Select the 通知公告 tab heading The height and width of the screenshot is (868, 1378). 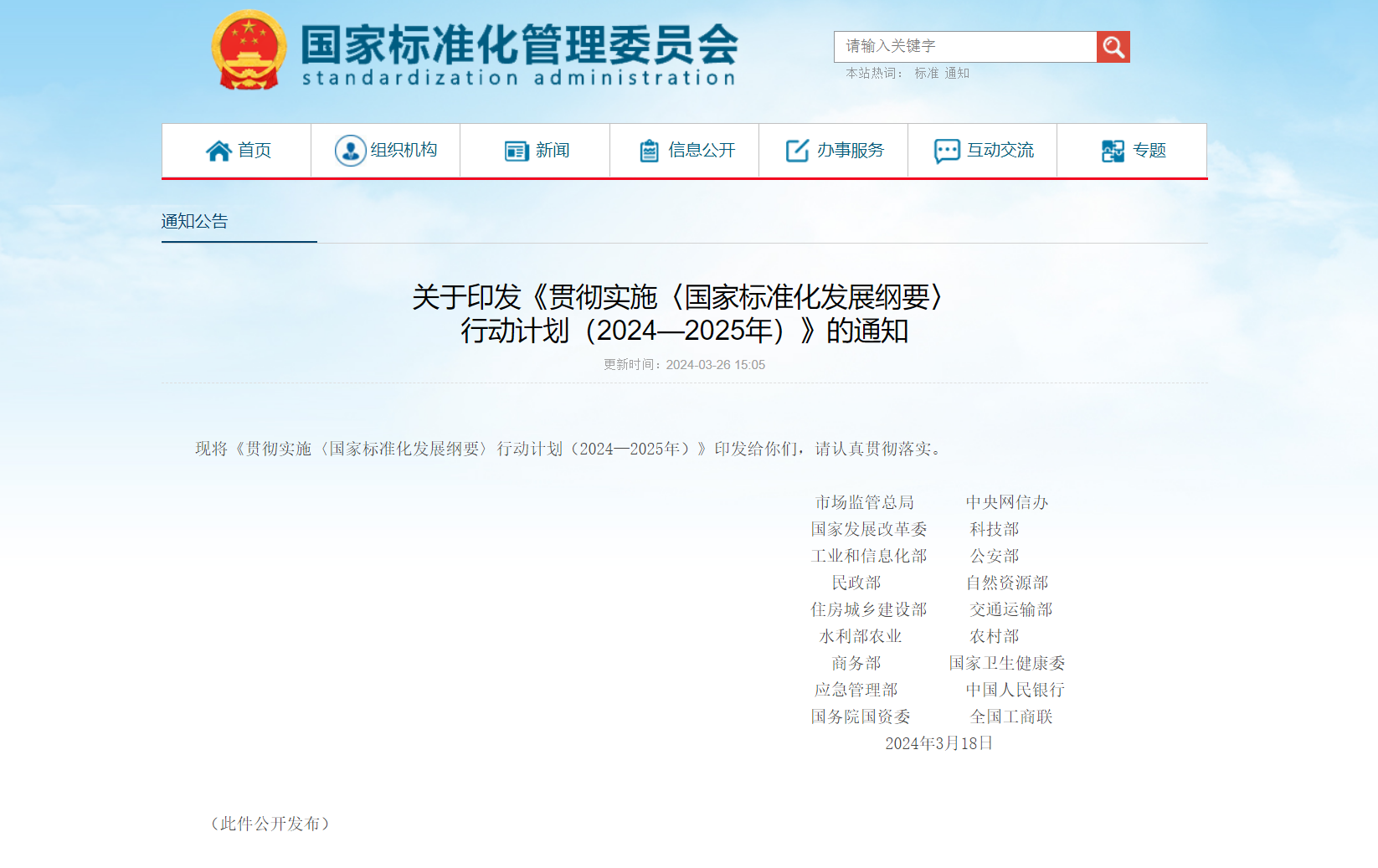click(x=194, y=222)
